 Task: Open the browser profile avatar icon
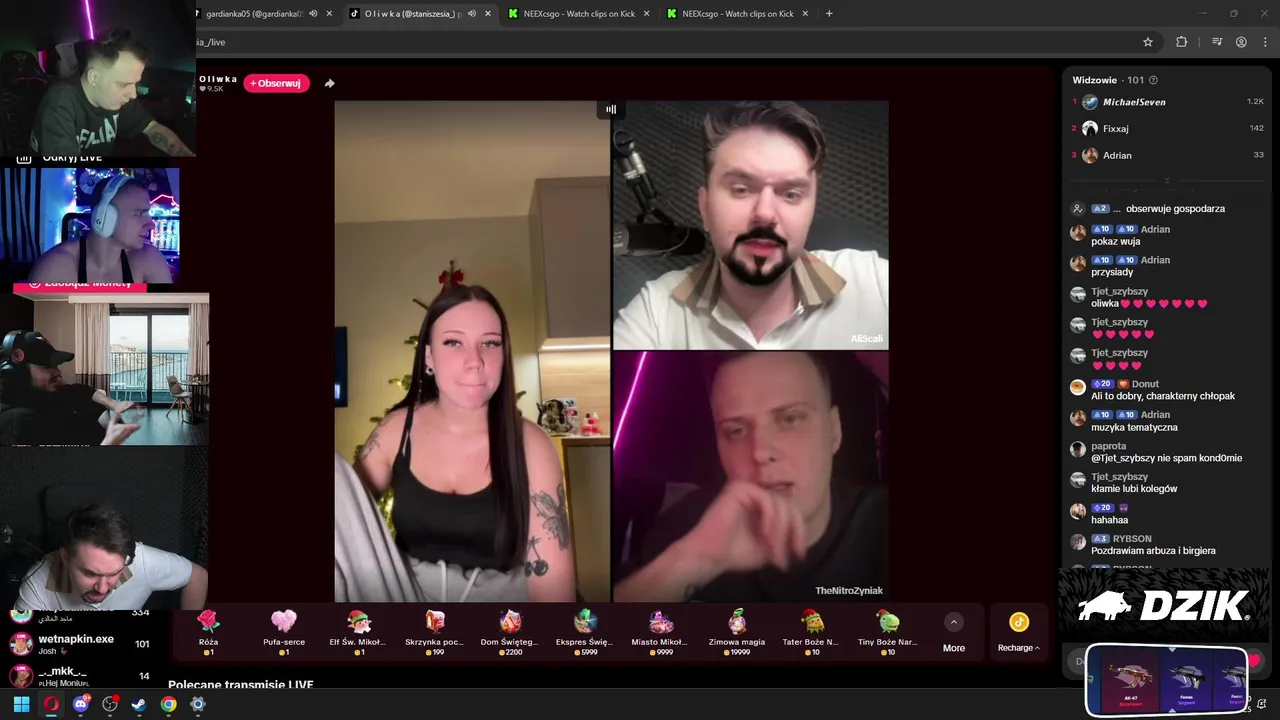click(x=1241, y=42)
